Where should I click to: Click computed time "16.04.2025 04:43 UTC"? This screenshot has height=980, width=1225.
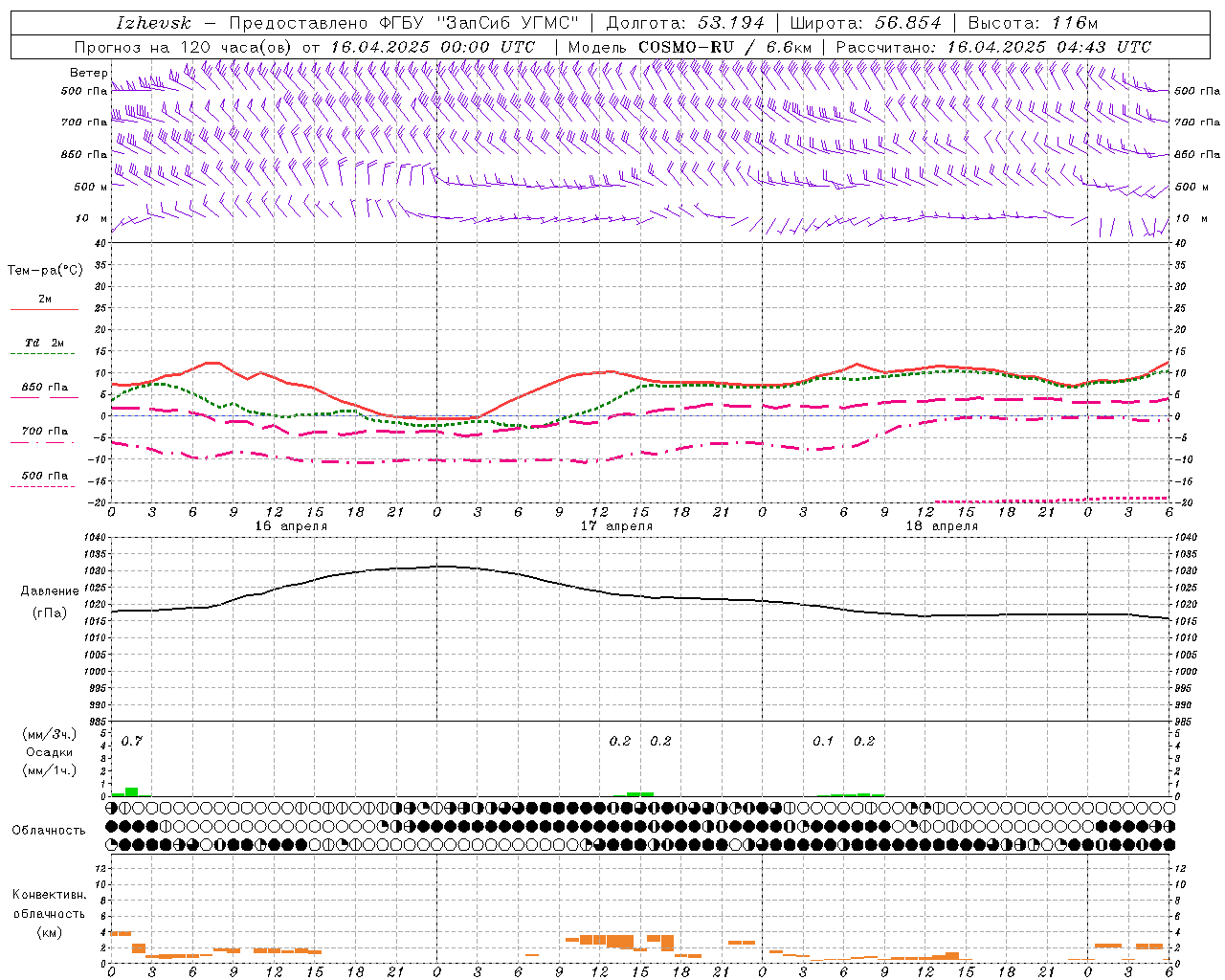[1049, 47]
